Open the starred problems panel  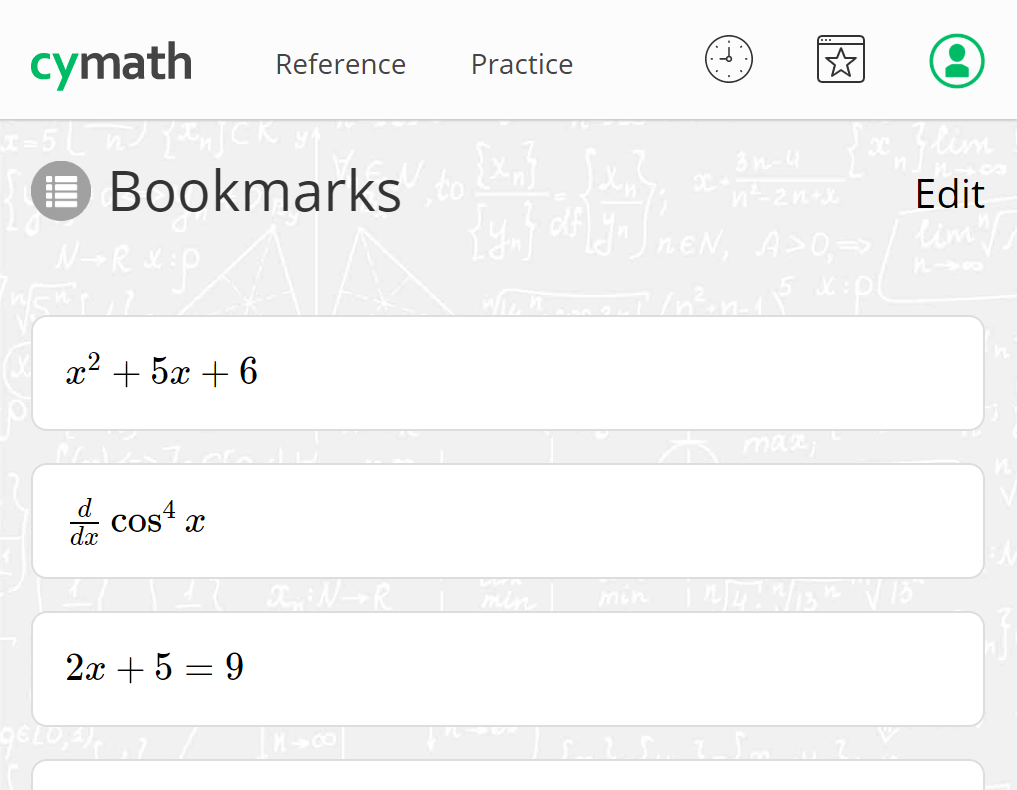tap(840, 59)
